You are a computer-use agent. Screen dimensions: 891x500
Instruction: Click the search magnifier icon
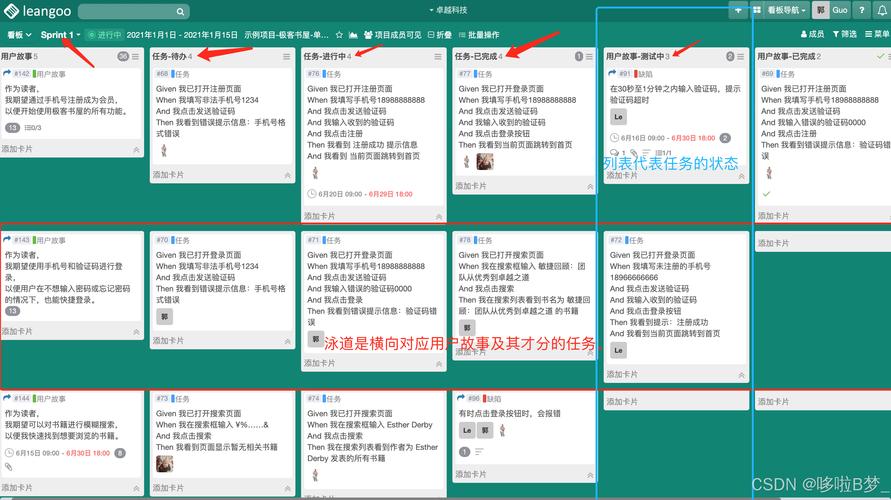180,11
